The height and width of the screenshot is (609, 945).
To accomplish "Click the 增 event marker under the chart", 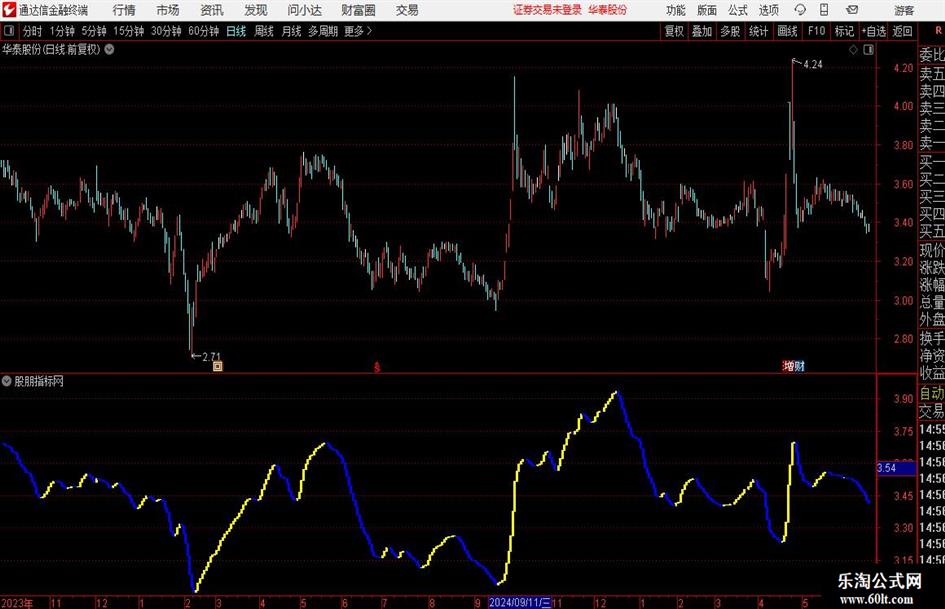I will pyautogui.click(x=788, y=366).
